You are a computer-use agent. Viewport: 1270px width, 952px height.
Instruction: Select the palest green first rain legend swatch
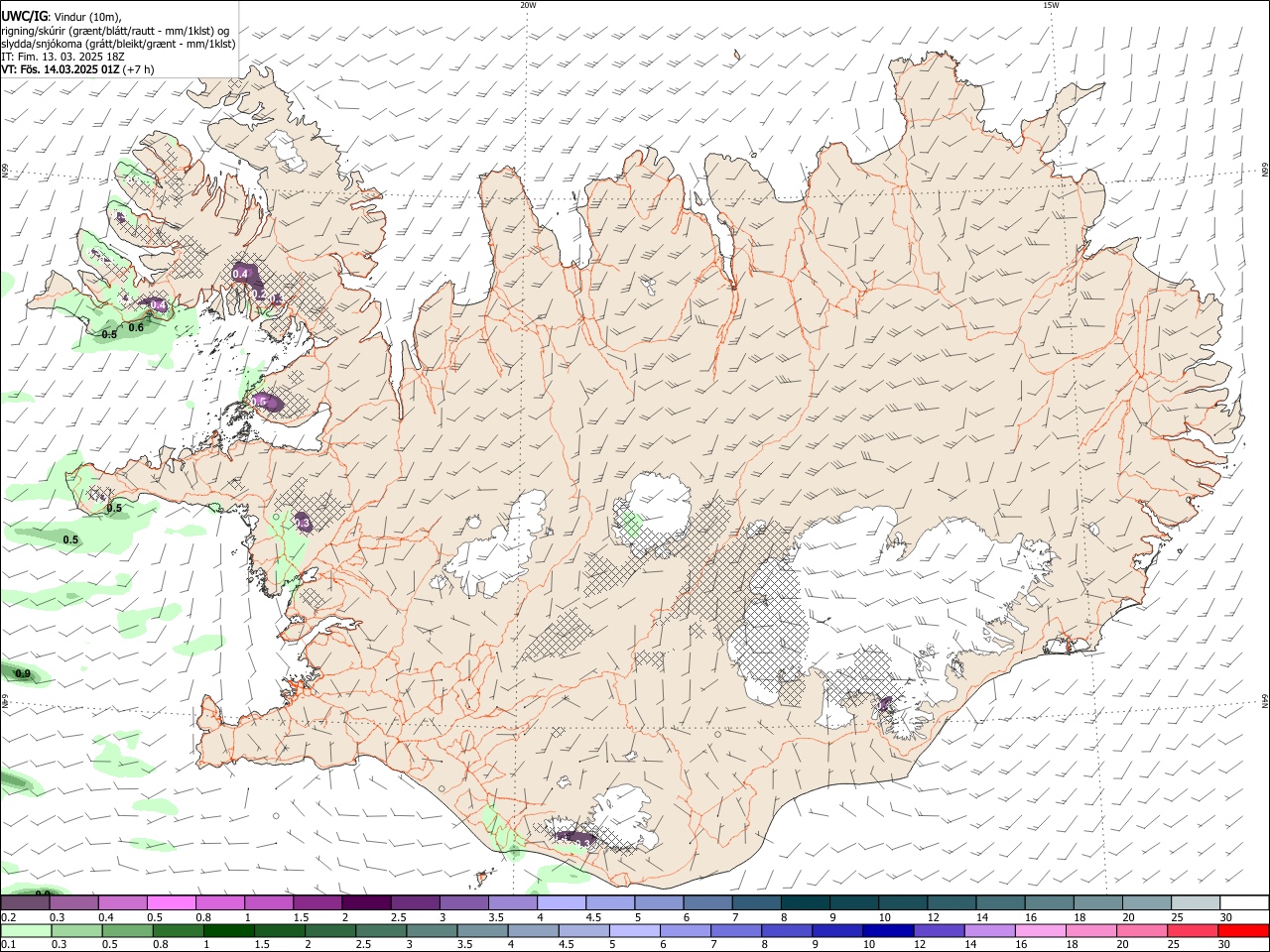coord(25,931)
